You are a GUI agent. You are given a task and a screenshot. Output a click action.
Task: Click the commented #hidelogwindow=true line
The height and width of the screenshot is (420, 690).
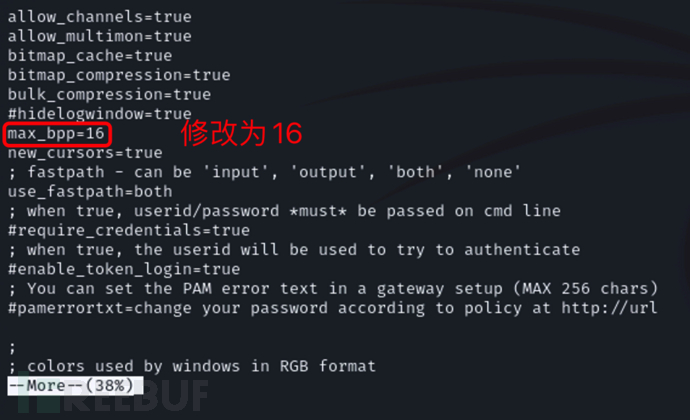tap(99, 114)
